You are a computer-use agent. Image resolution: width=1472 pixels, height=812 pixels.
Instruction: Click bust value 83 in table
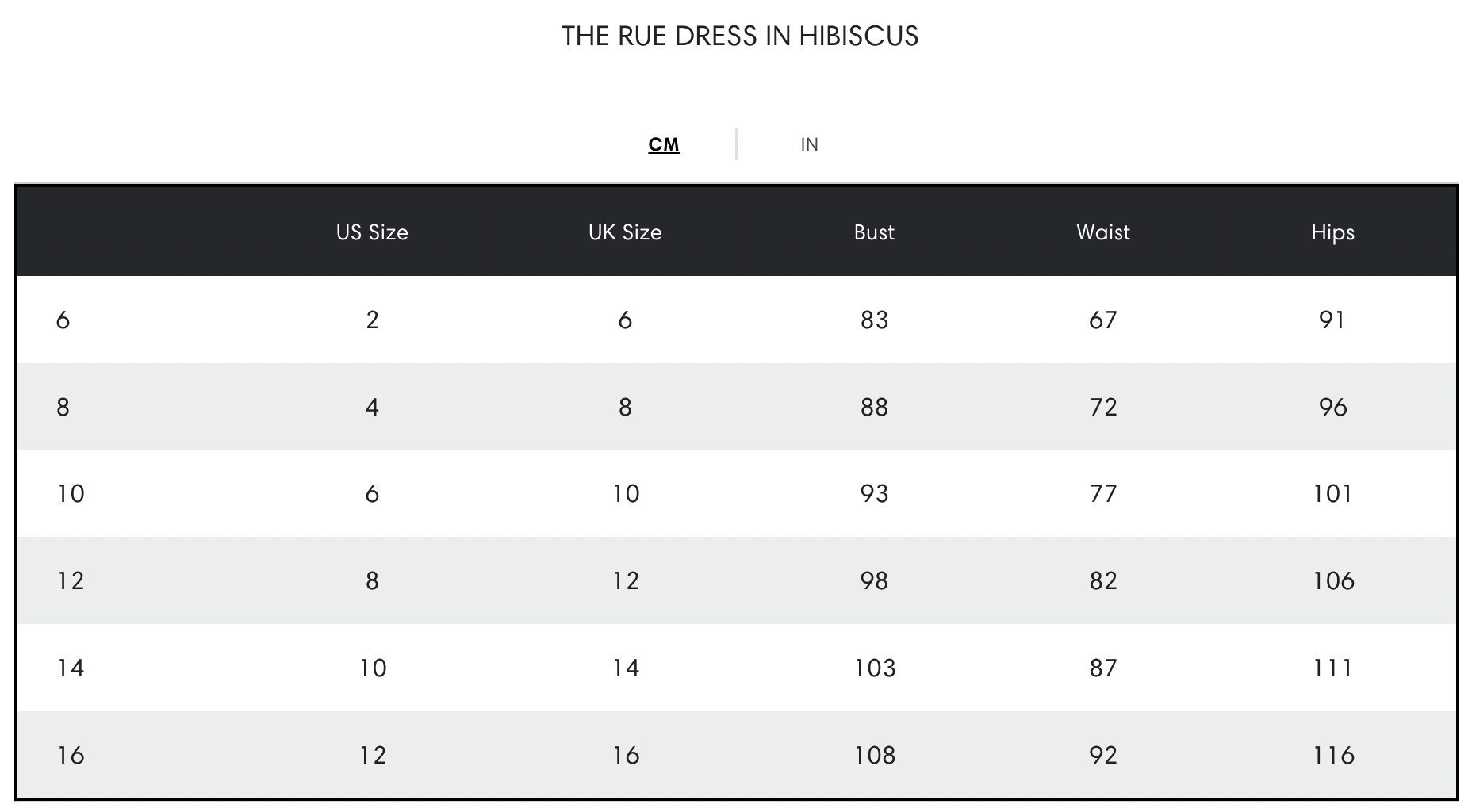click(x=874, y=320)
